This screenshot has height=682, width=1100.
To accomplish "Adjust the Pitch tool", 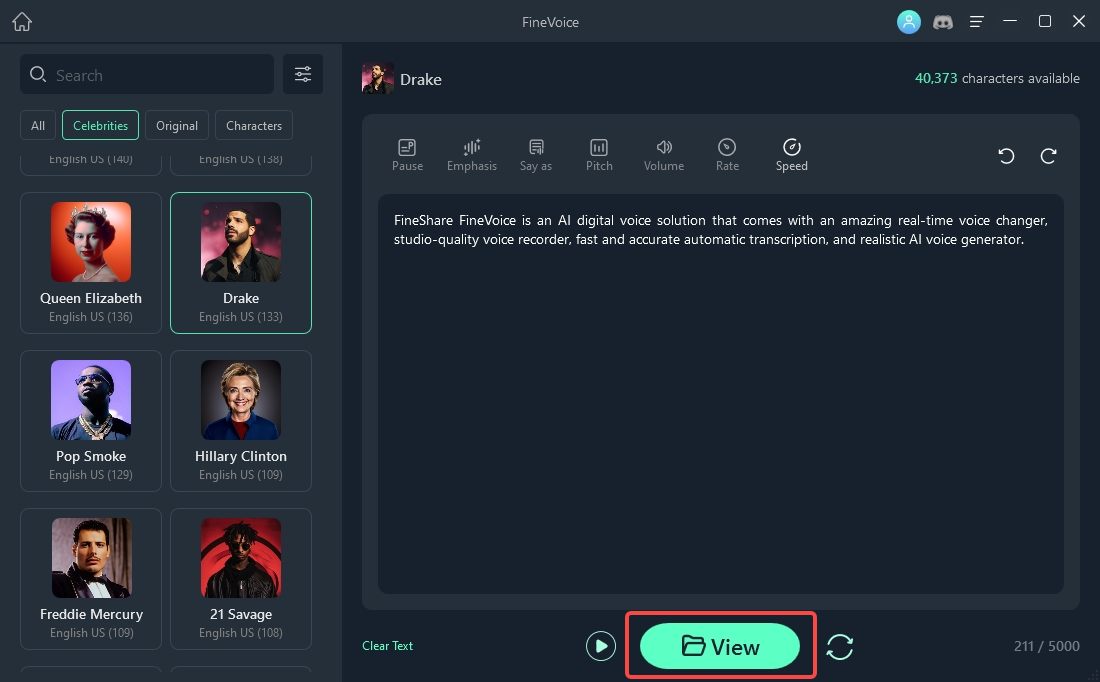I will click(x=599, y=155).
